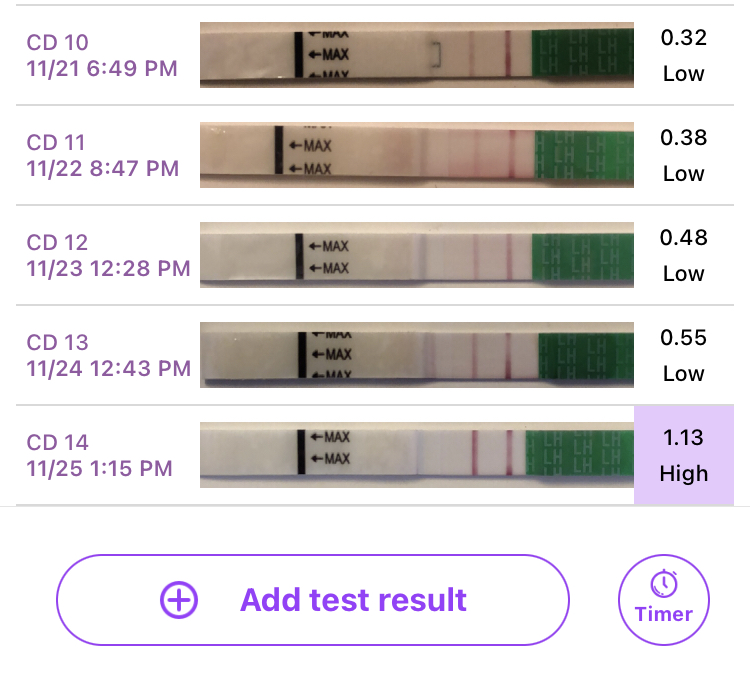Click the plus icon in Add test result
This screenshot has height=690, width=750.
point(180,600)
